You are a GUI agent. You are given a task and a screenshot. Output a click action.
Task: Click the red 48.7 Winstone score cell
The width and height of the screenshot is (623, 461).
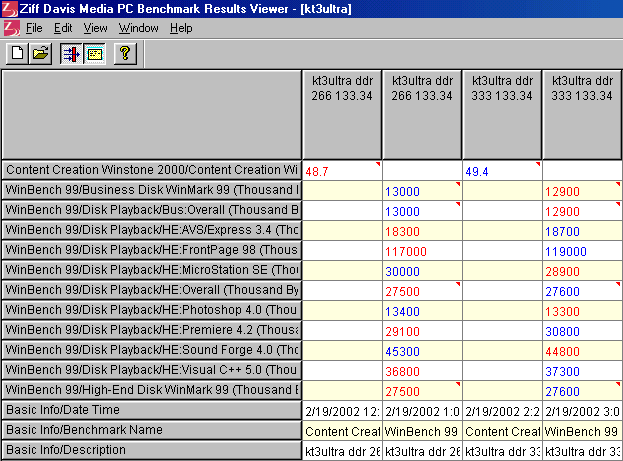point(342,171)
